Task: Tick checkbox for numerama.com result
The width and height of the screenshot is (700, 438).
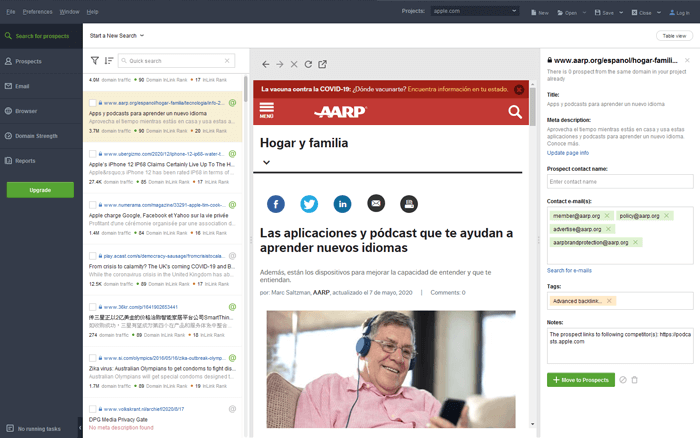Action: pyautogui.click(x=92, y=205)
